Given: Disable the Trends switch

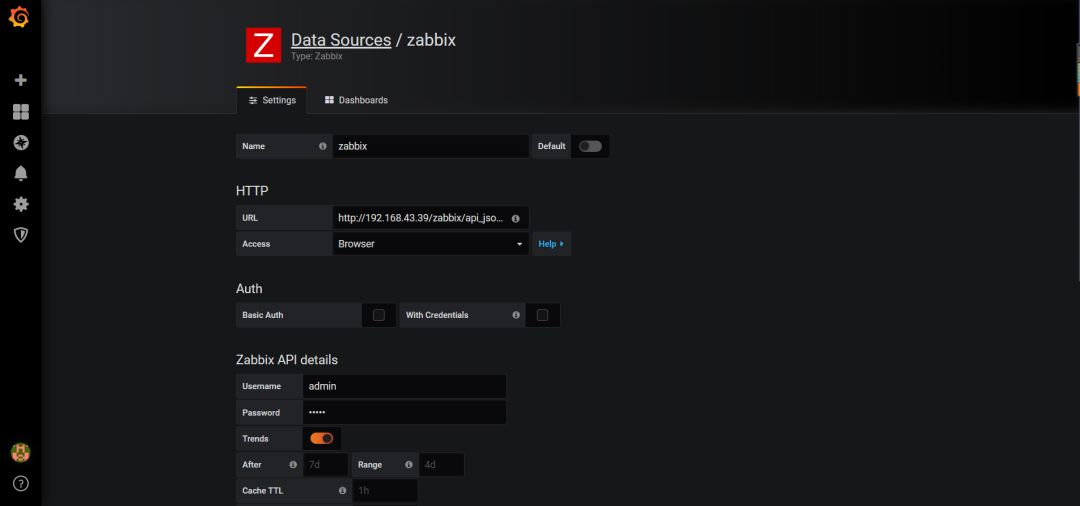Looking at the screenshot, I should pyautogui.click(x=322, y=439).
